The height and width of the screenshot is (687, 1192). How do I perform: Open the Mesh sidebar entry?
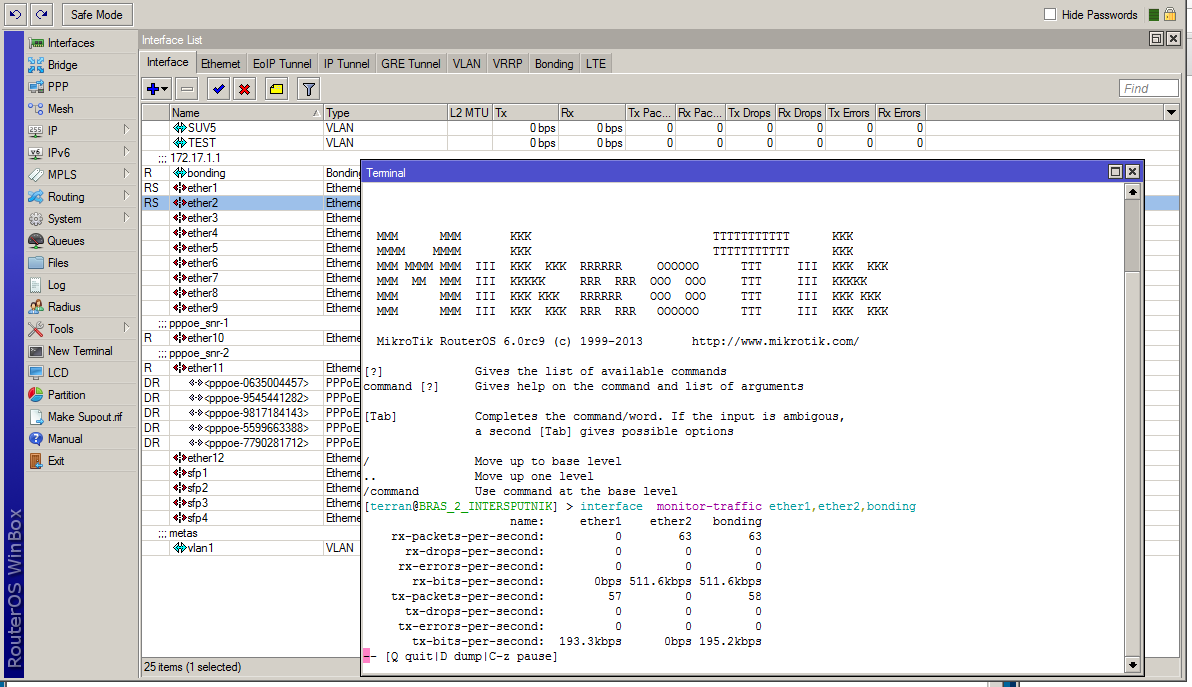(x=60, y=109)
